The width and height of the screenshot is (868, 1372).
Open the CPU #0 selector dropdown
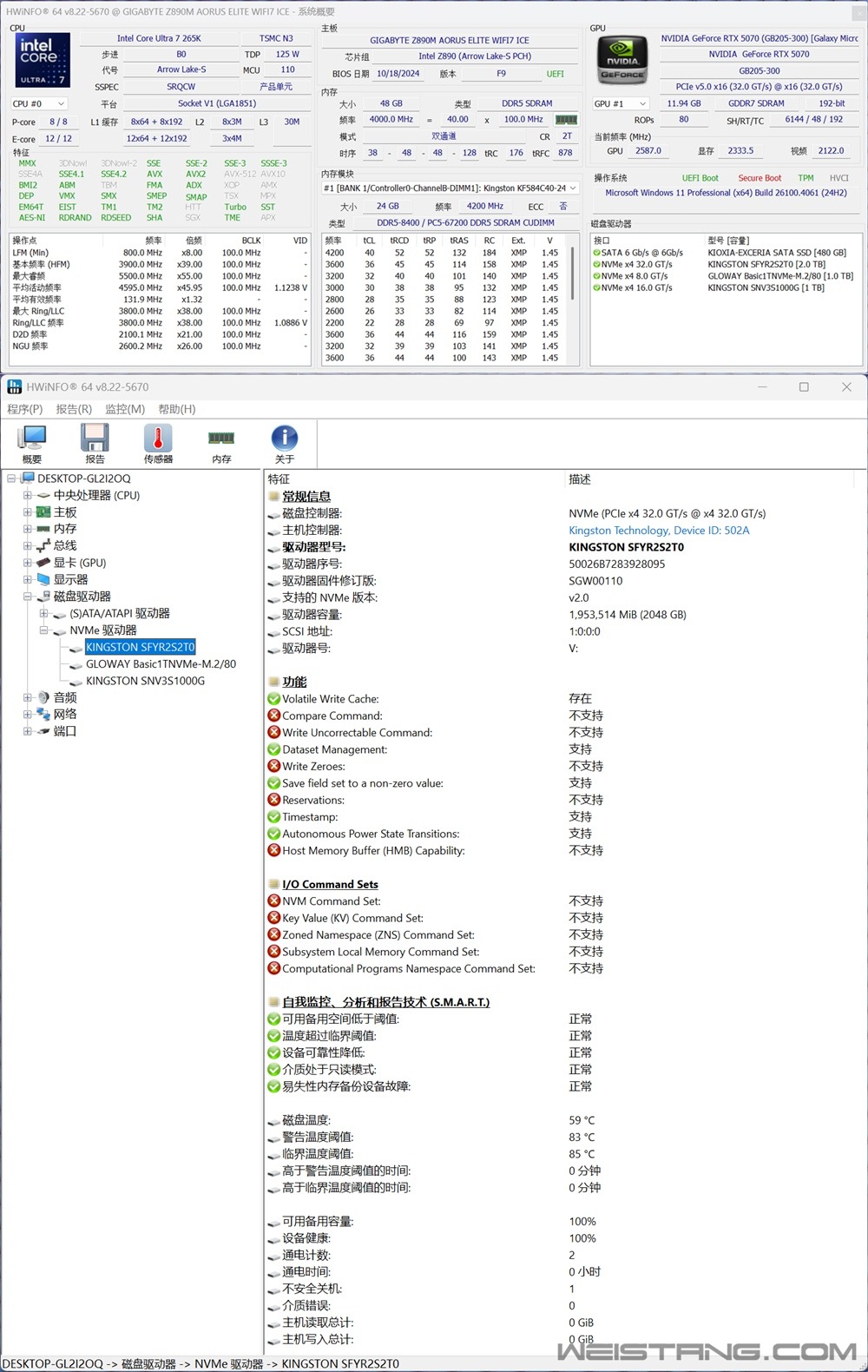pos(39,104)
